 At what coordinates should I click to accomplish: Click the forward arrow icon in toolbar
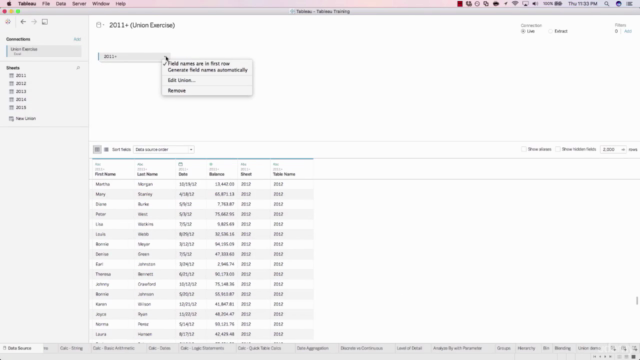click(x=34, y=22)
